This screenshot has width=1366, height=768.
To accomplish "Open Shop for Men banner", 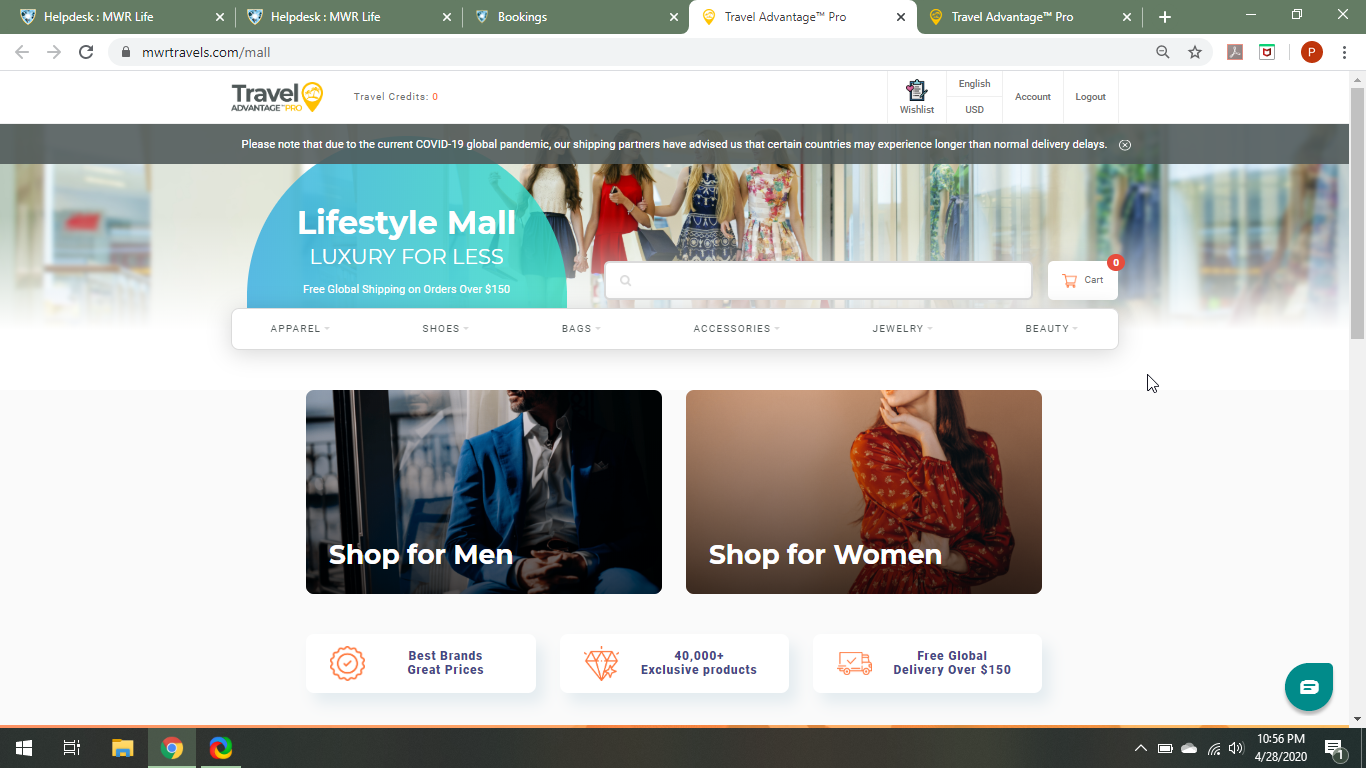I will [484, 492].
